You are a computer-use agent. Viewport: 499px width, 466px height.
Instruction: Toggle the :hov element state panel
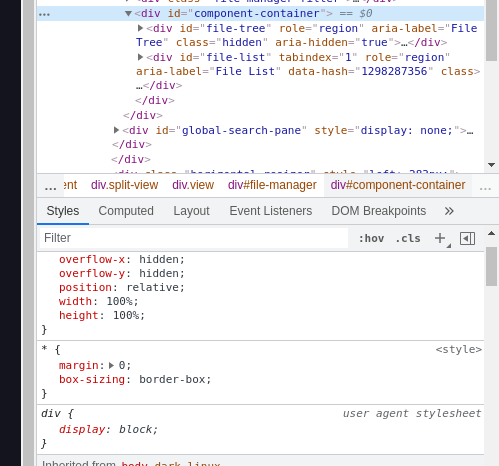pos(371,238)
